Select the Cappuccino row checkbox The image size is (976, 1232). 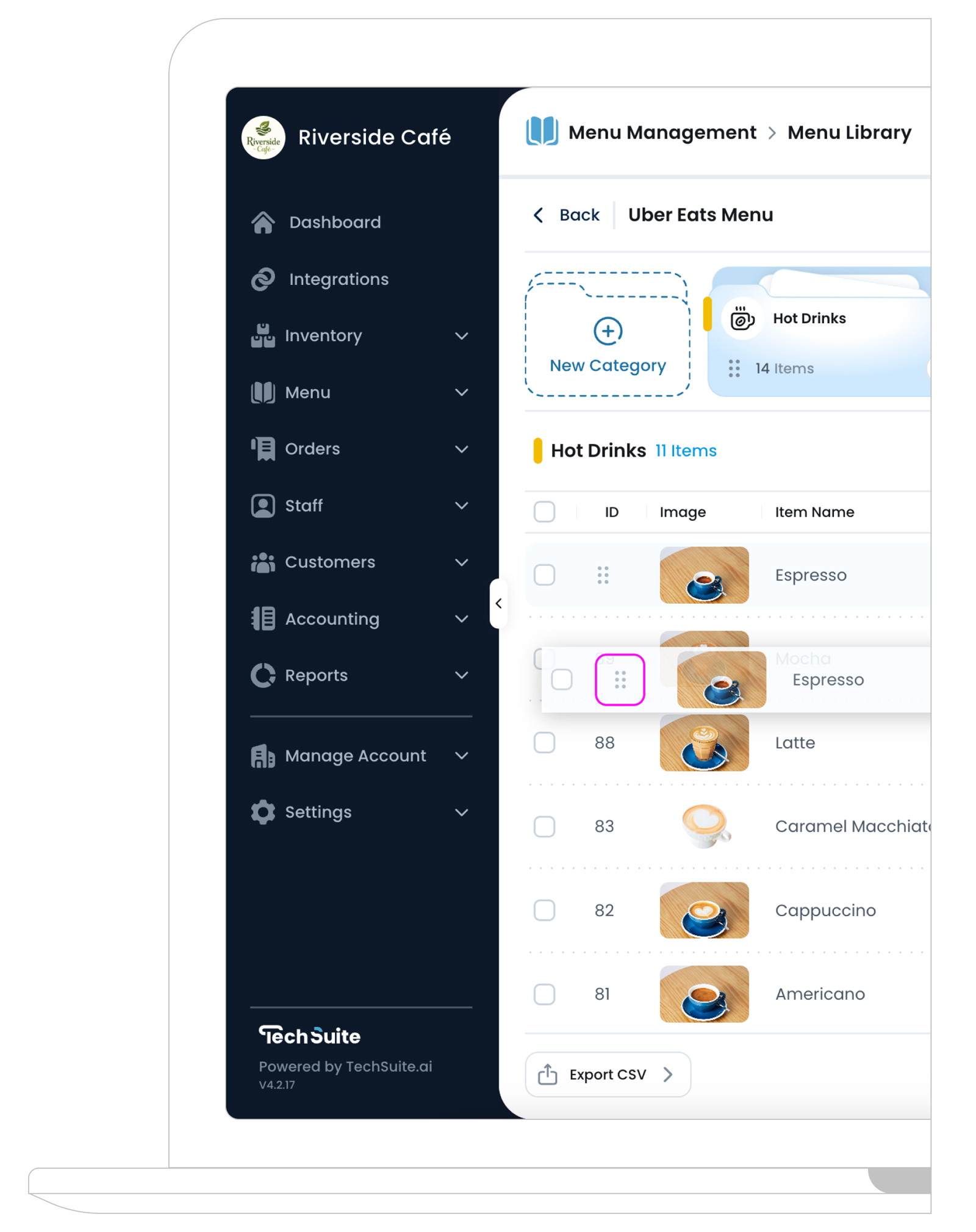544,910
